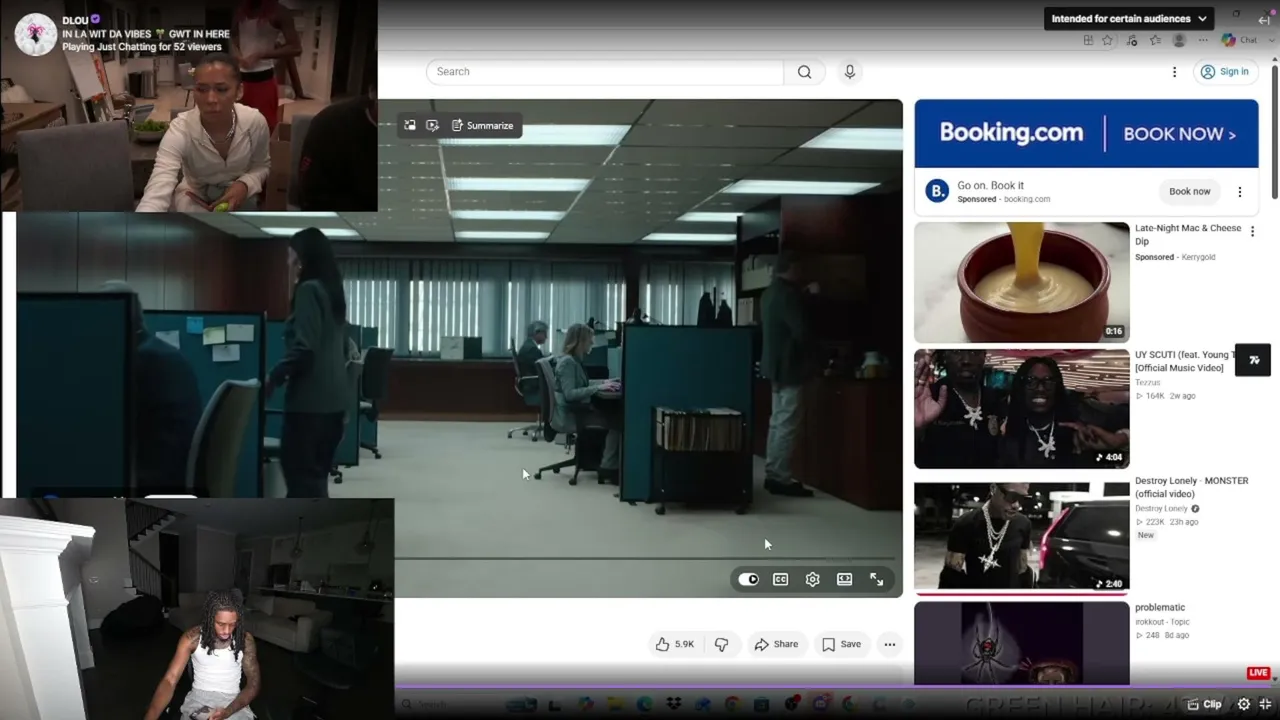Share the video

[x=776, y=644]
